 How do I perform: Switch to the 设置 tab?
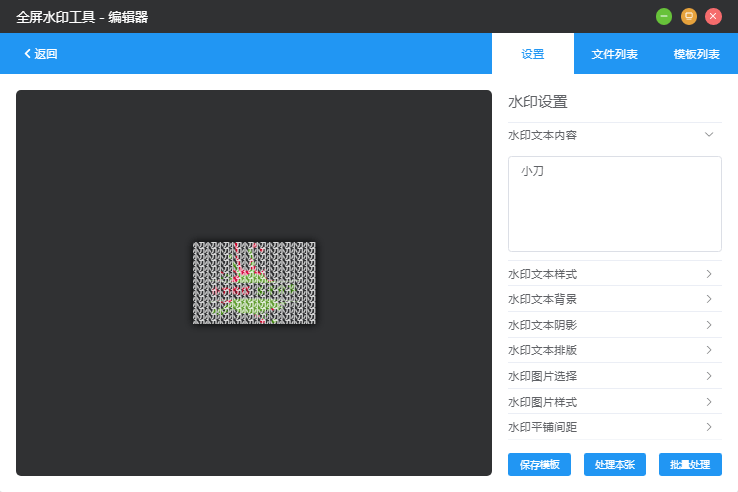point(533,54)
